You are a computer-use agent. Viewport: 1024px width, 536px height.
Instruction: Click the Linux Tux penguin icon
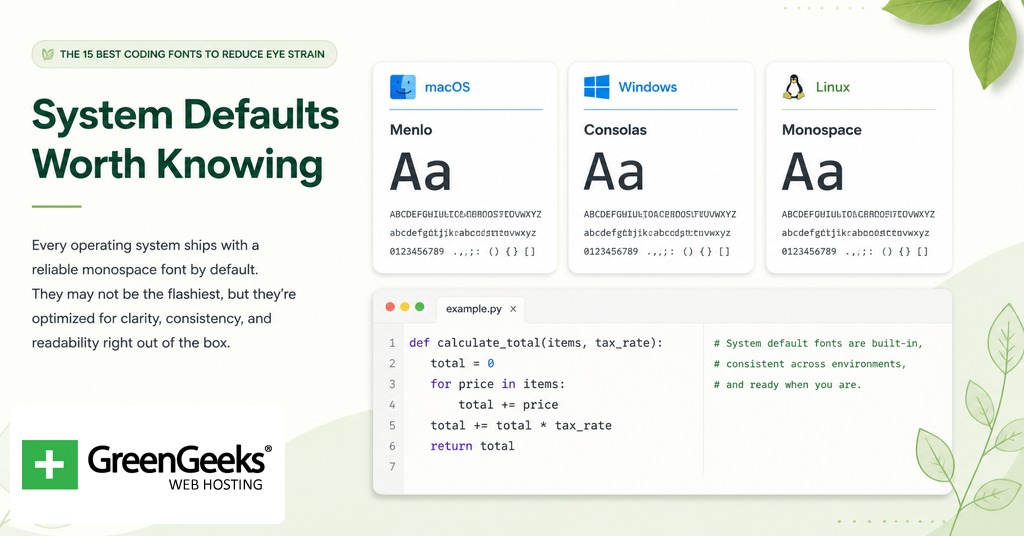click(793, 87)
